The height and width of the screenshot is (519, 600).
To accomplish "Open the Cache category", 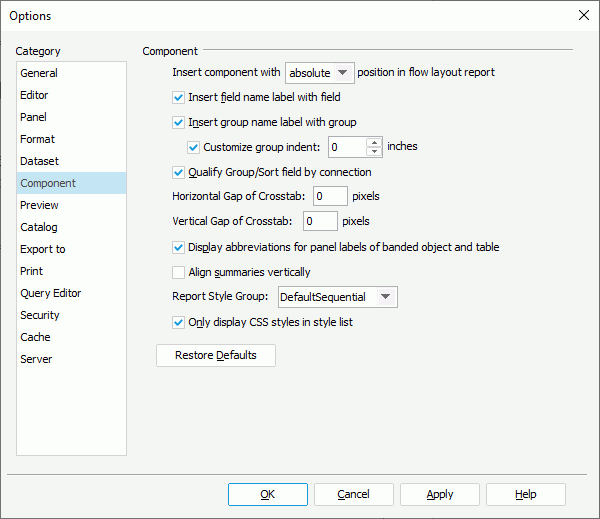I will pos(71,337).
